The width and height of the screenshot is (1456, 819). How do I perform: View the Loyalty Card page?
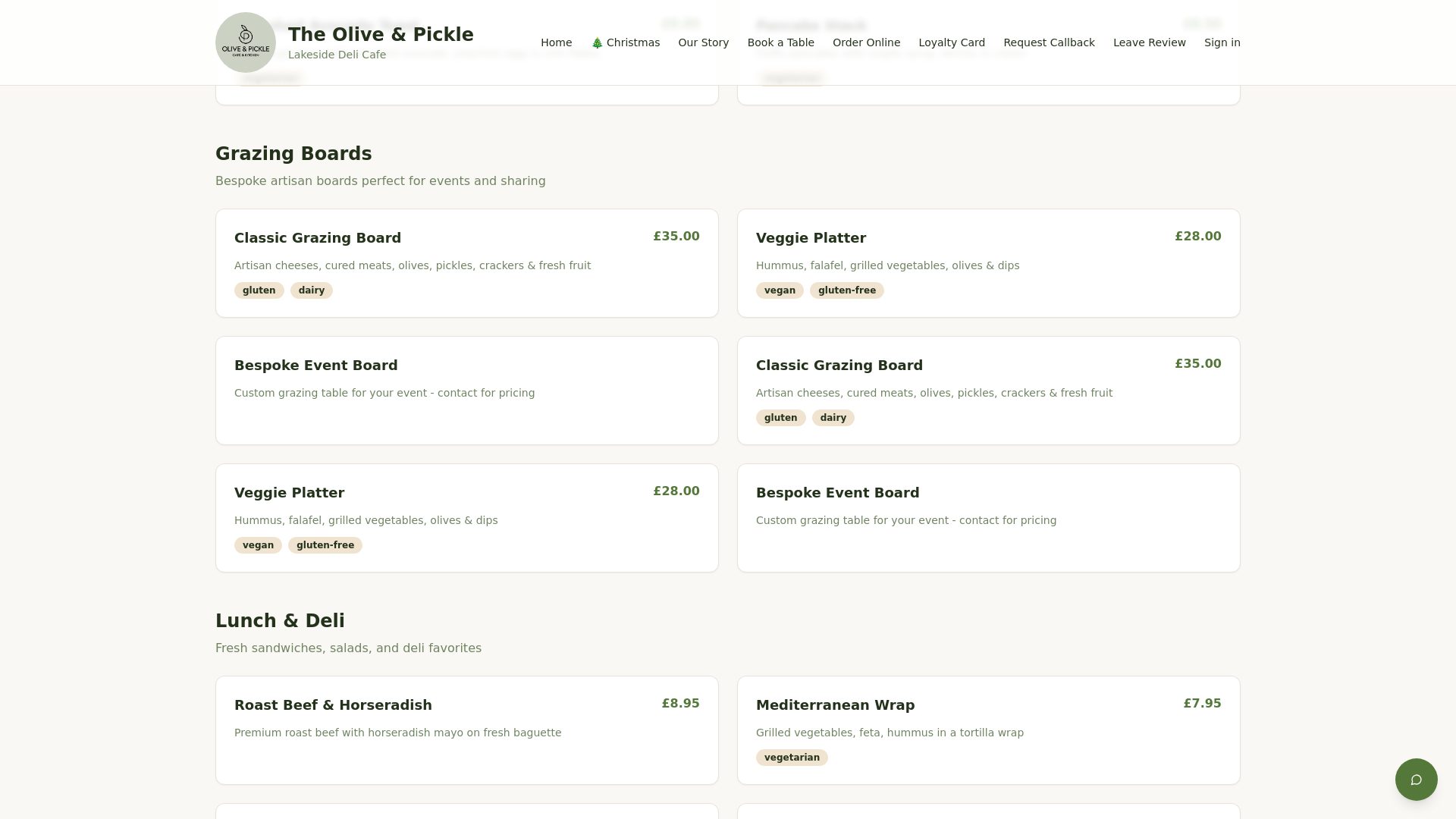(952, 42)
